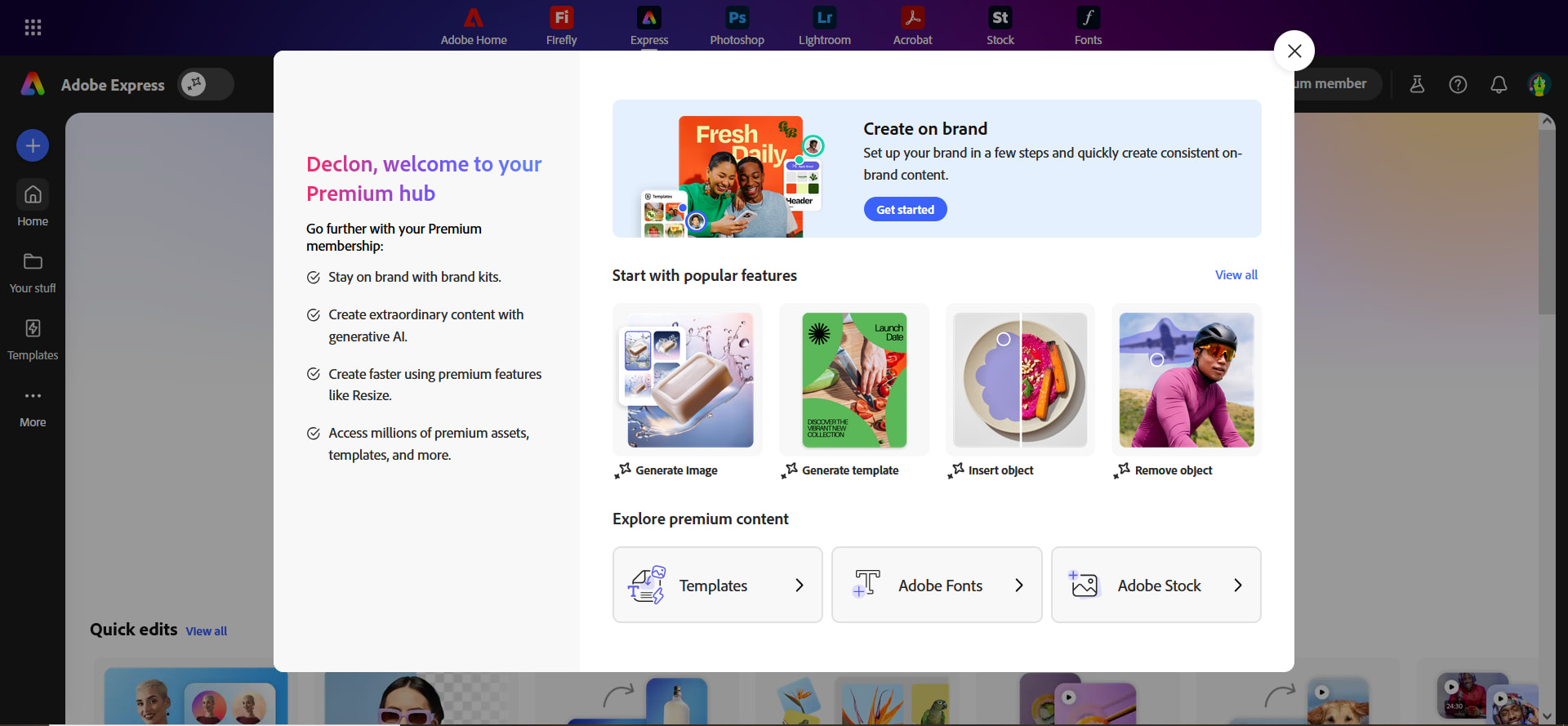Close the Premium hub dialog
This screenshot has width=1568, height=726.
tap(1294, 51)
